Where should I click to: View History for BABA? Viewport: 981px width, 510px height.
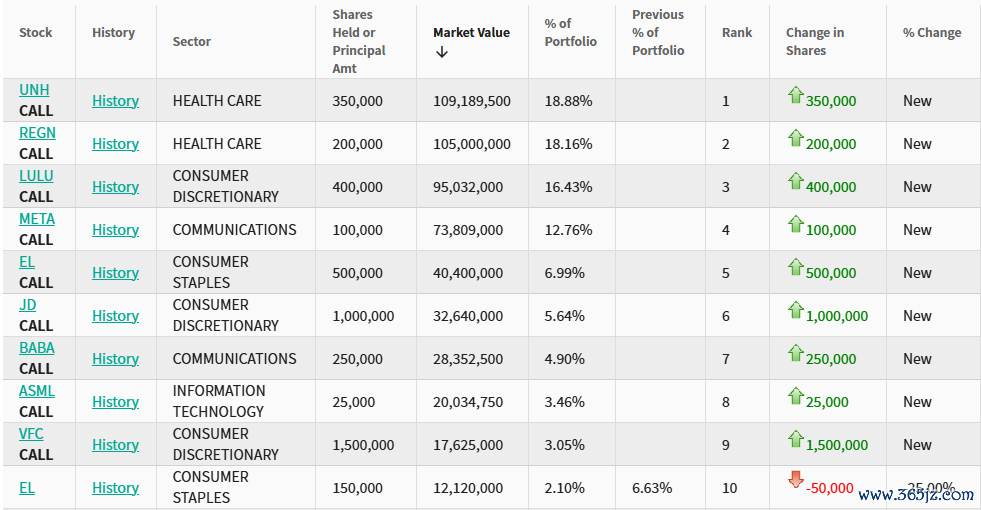click(x=115, y=359)
